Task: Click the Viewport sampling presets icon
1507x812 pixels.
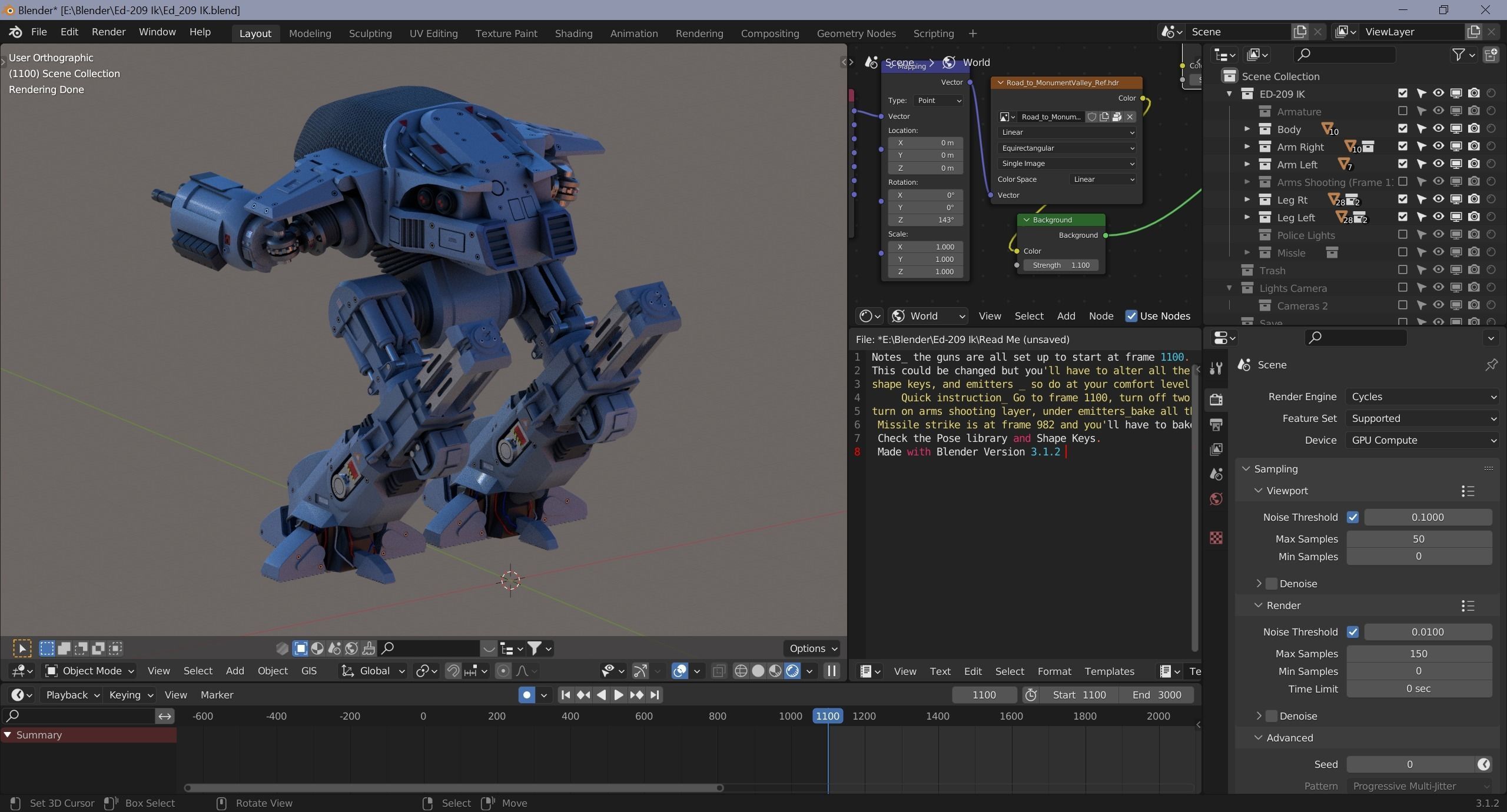Action: [1468, 491]
